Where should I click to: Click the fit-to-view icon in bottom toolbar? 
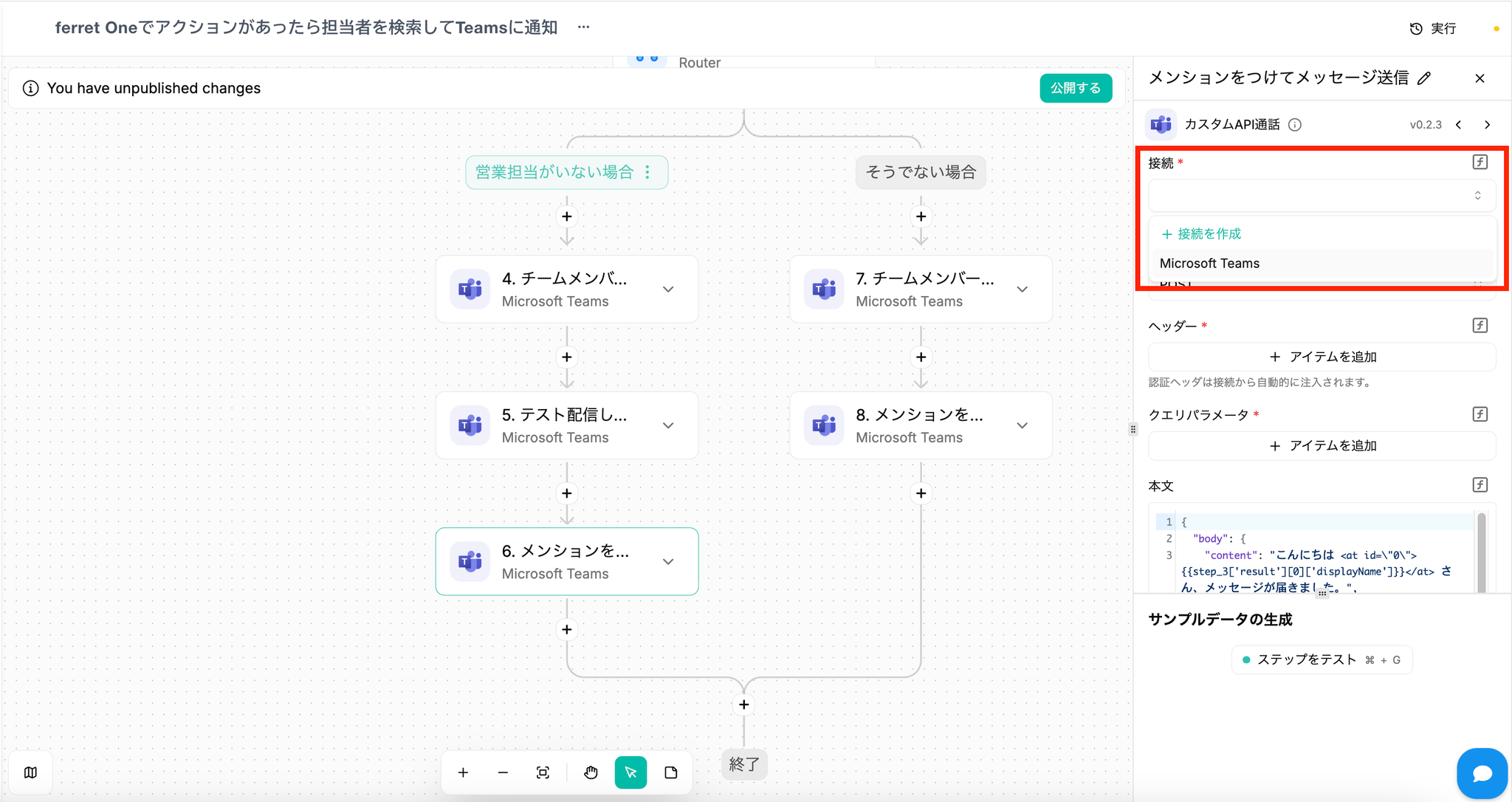[543, 772]
